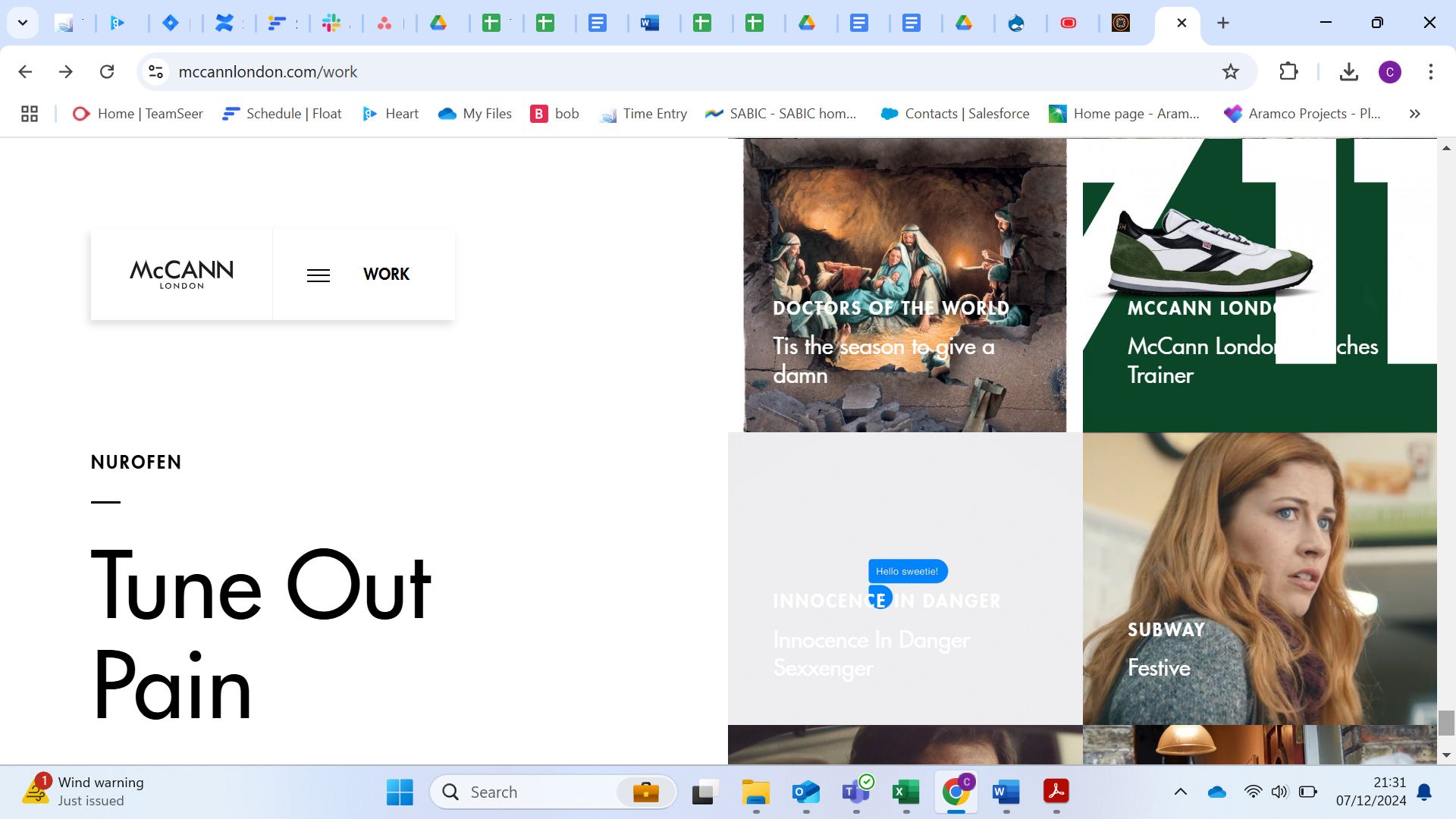Click the page scrollbar down arrow
Screen dimensions: 1456x819
click(x=1446, y=755)
